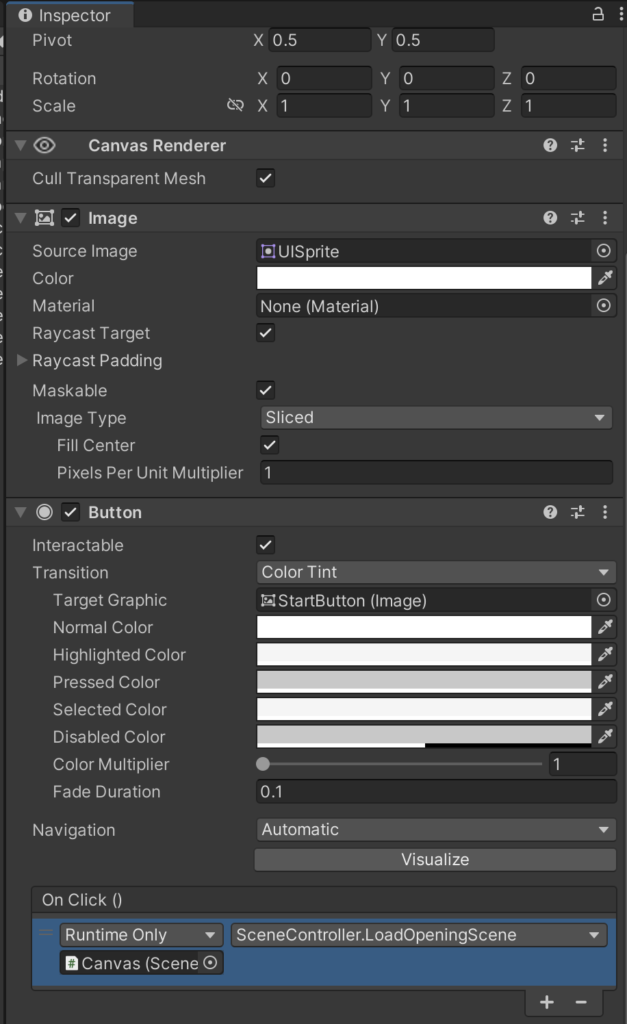Screen dimensions: 627x1024
Task: Toggle the Interactable checkbox
Action: [x=265, y=545]
